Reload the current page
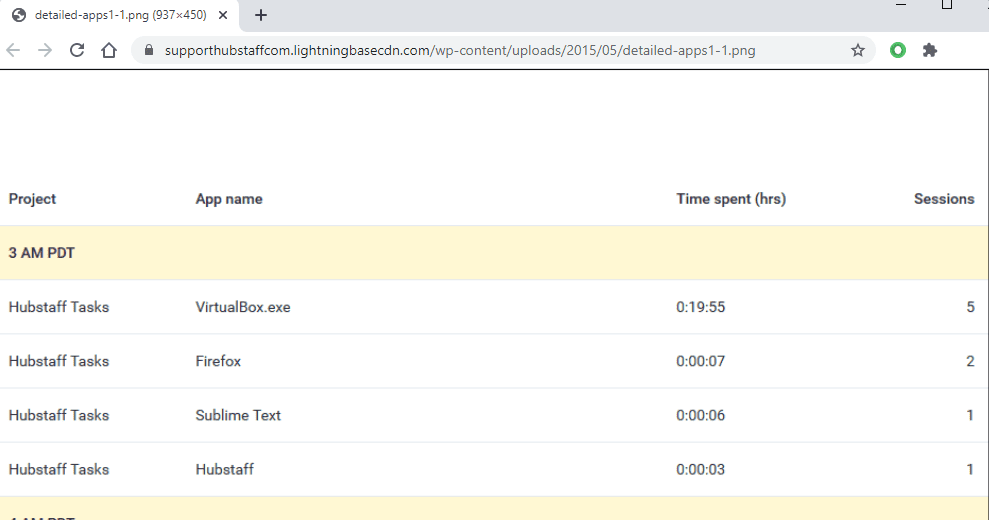Image resolution: width=989 pixels, height=520 pixels. click(x=77, y=50)
